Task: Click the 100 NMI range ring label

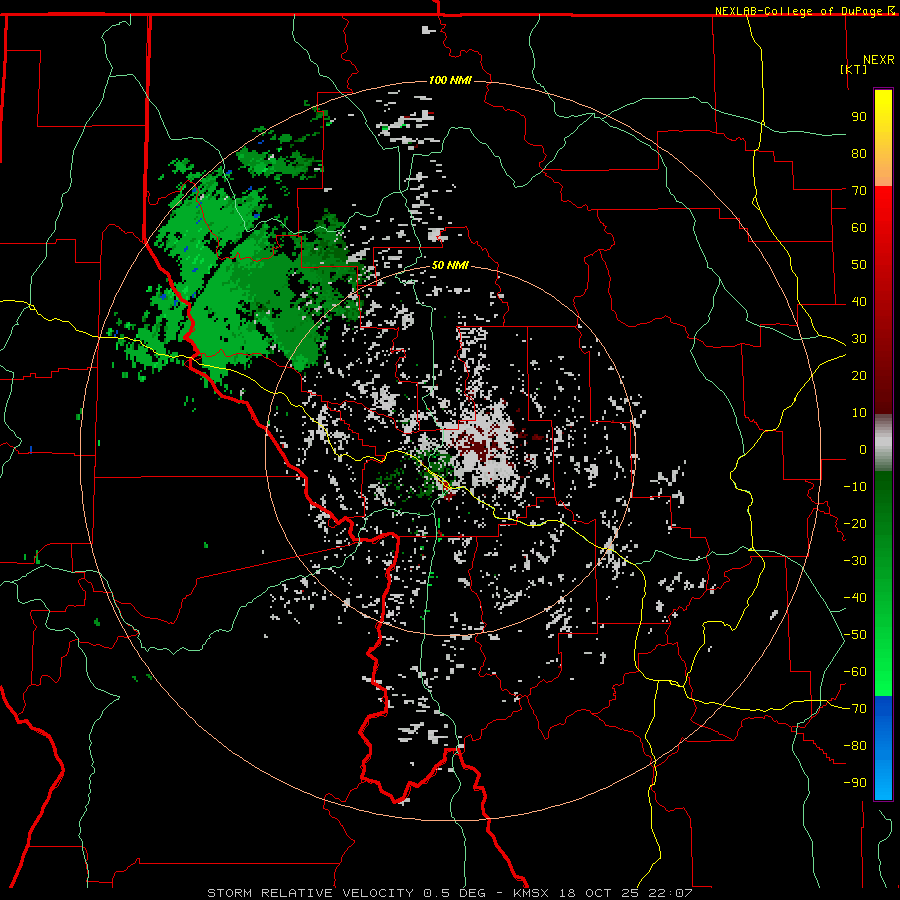Action: point(450,80)
